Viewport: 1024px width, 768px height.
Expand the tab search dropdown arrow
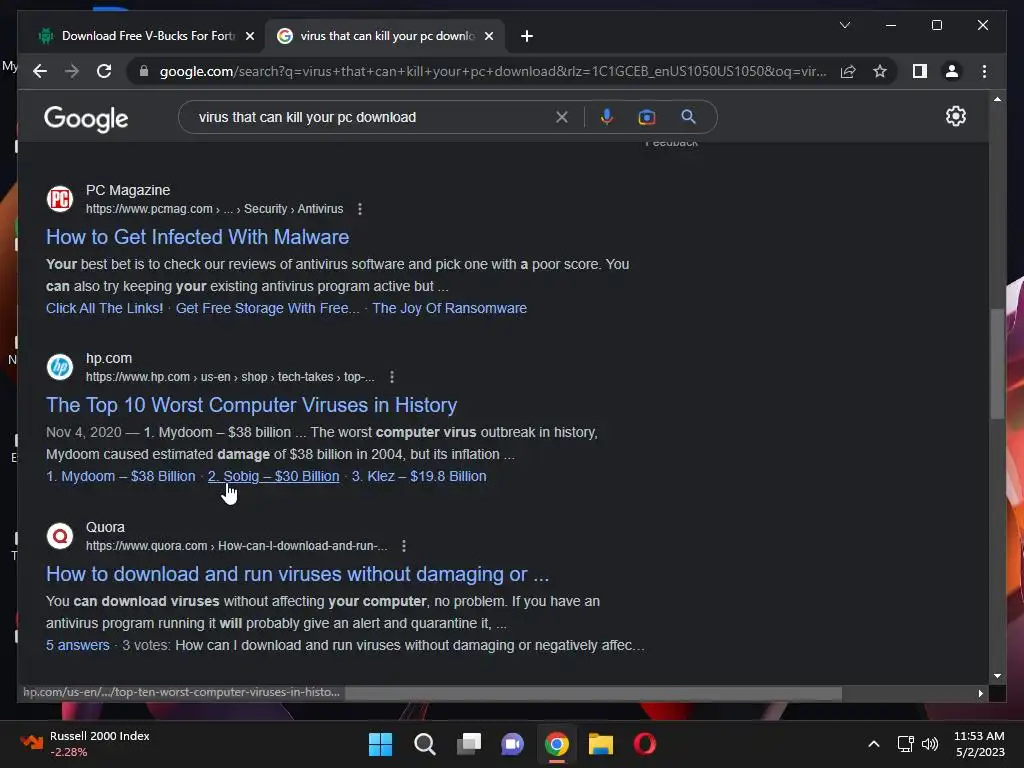[844, 25]
